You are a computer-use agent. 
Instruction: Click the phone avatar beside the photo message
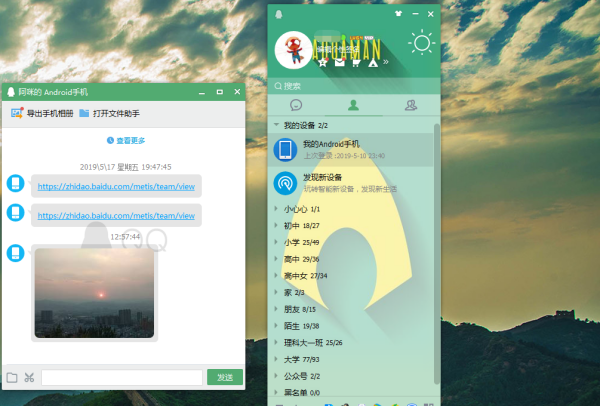pos(16,253)
